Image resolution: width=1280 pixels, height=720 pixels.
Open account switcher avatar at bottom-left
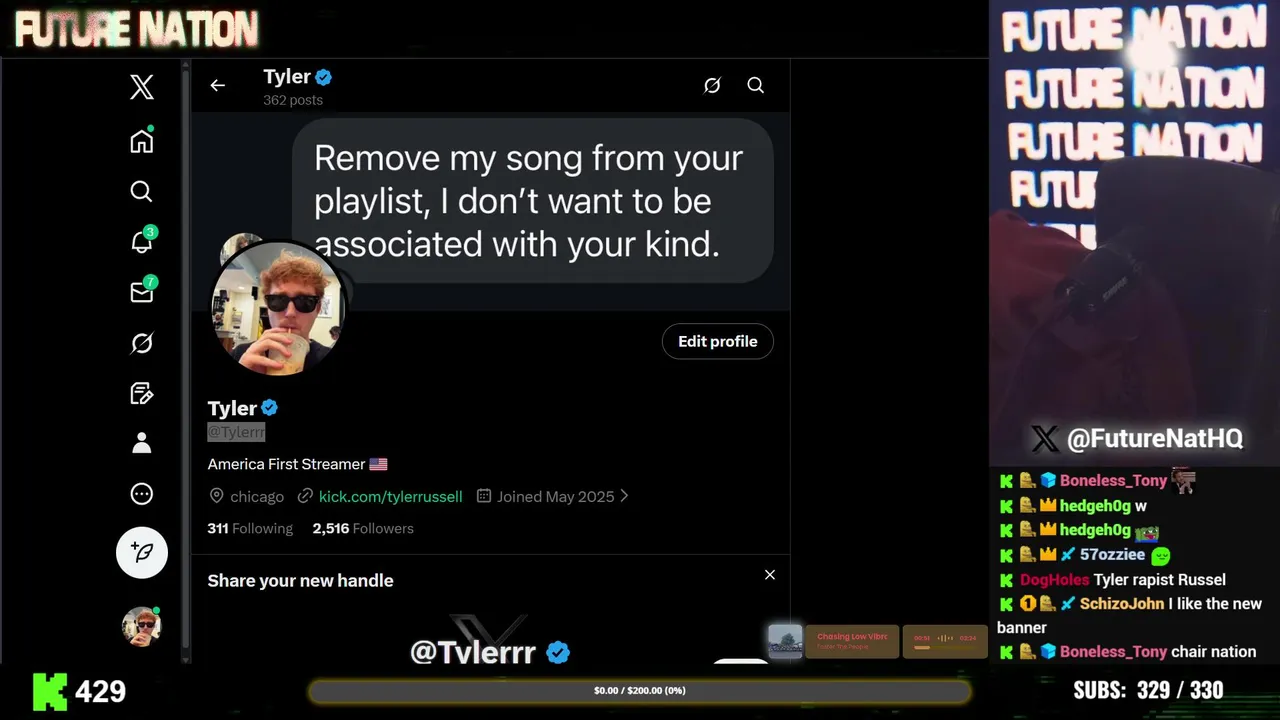click(142, 626)
